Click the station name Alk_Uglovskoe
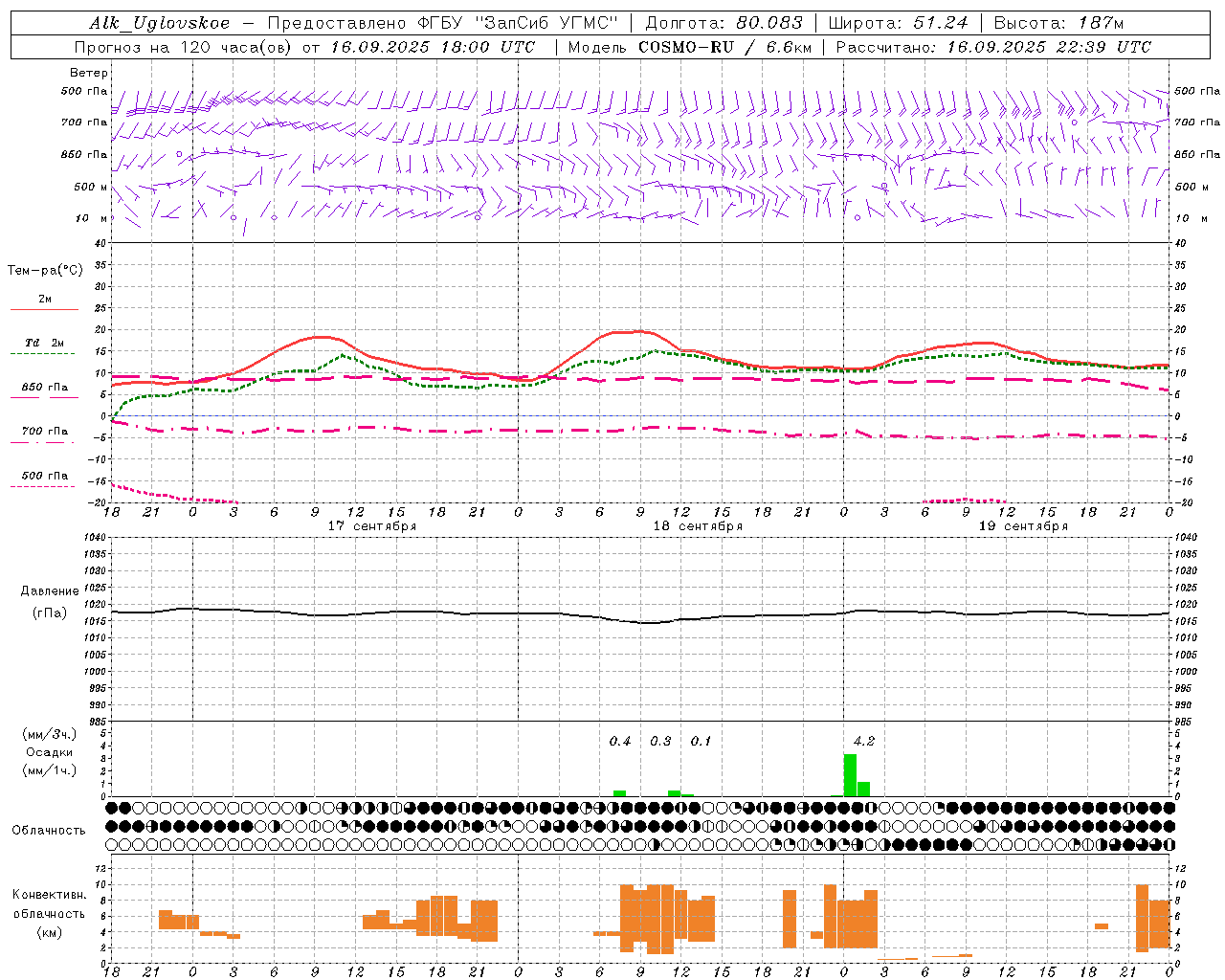Screen dimensions: 1225x980 click(x=160, y=24)
